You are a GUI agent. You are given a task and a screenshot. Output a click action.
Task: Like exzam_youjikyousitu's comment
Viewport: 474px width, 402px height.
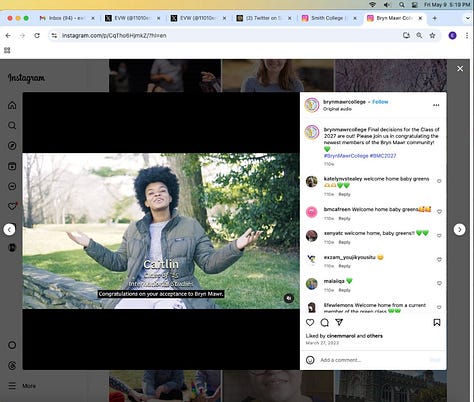pos(439,259)
